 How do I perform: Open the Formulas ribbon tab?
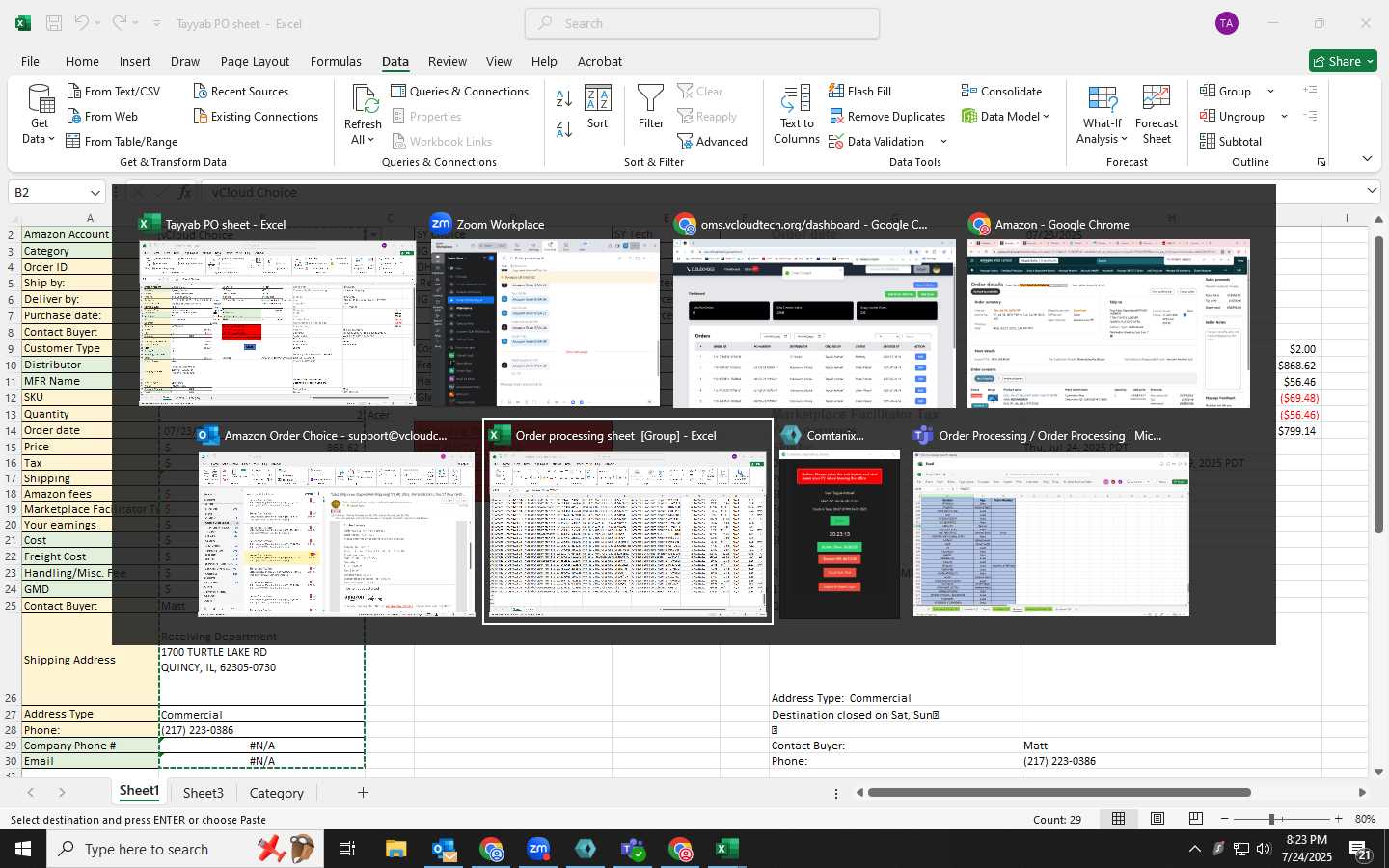tap(336, 61)
